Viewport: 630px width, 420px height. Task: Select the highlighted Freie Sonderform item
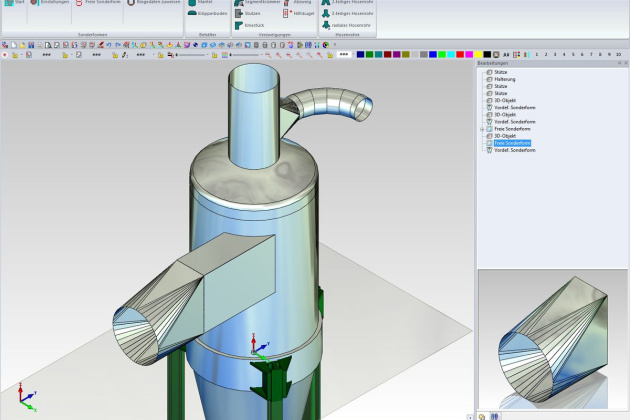coord(514,143)
